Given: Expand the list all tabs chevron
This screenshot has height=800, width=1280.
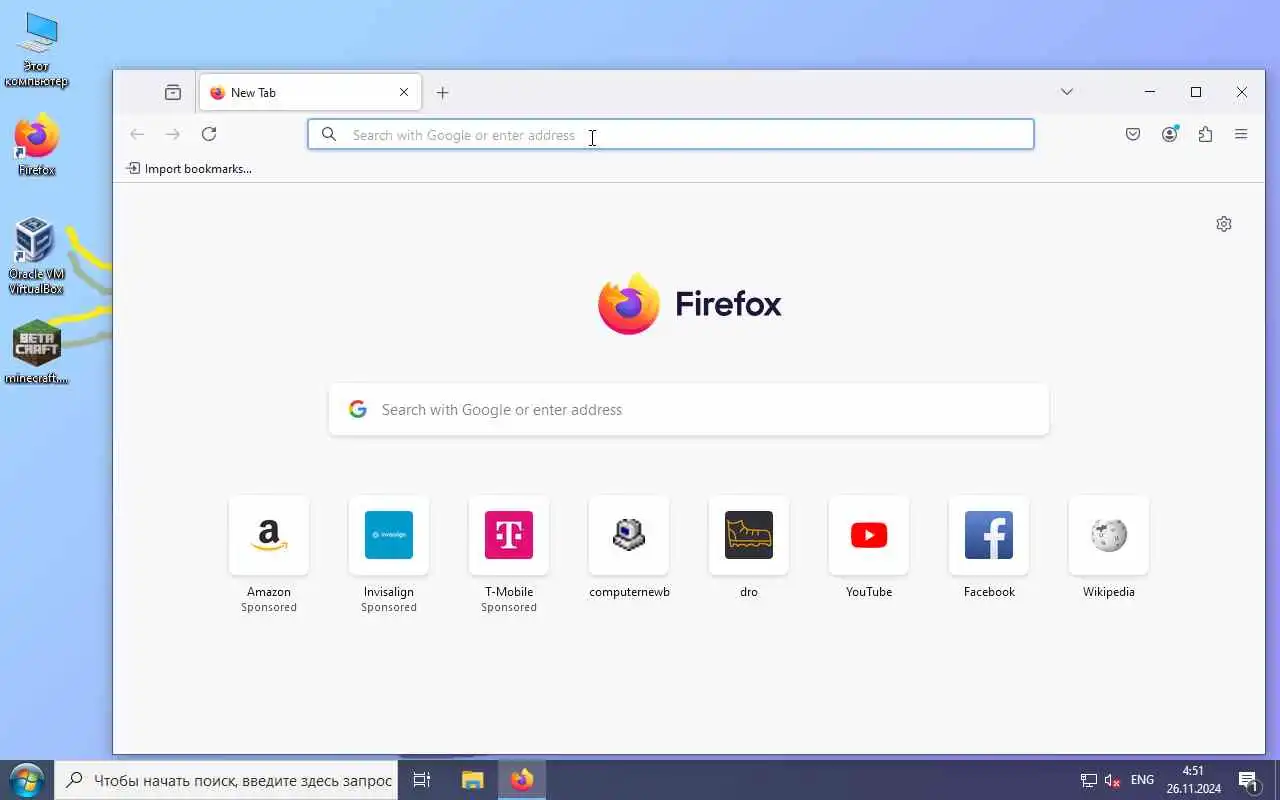Looking at the screenshot, I should [x=1067, y=92].
